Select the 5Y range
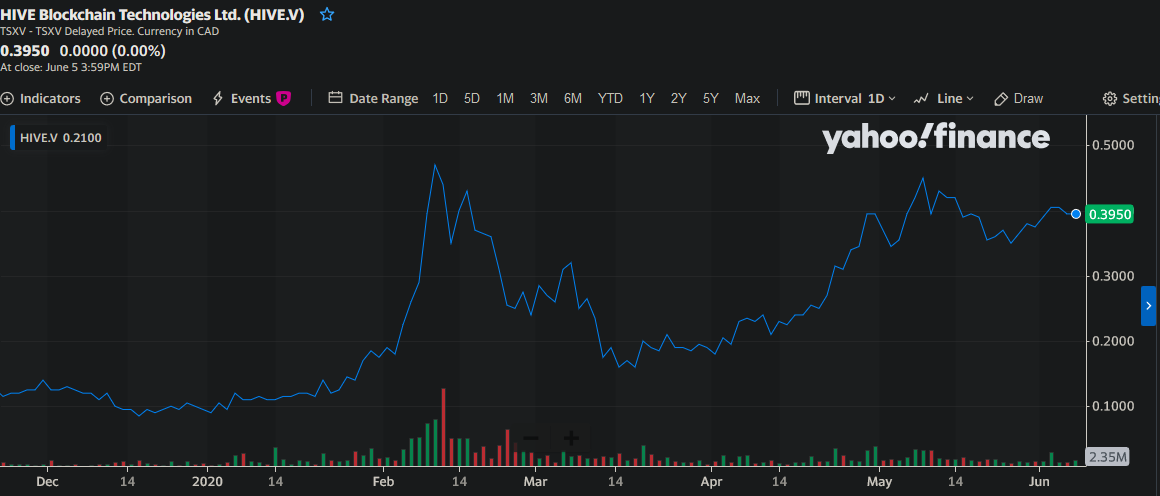The height and width of the screenshot is (496, 1160). (711, 98)
